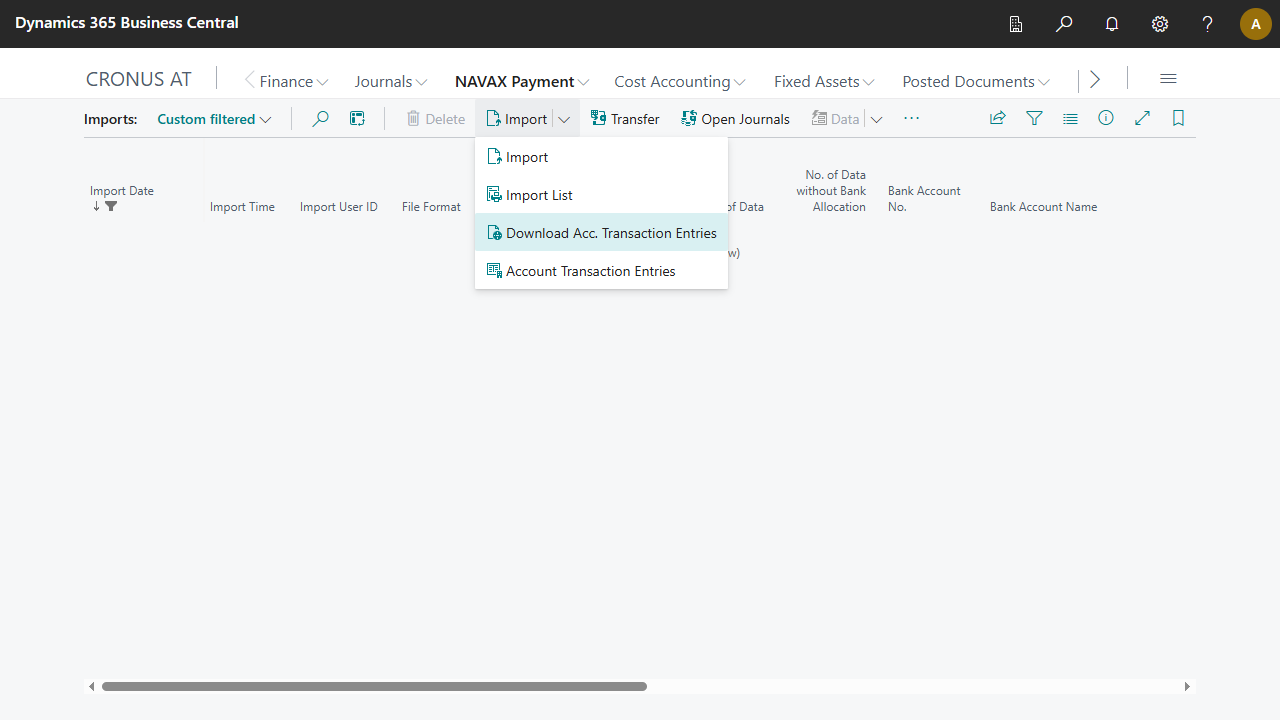The image size is (1280, 720).
Task: Click the Bank Account No. column header
Action: click(924, 199)
